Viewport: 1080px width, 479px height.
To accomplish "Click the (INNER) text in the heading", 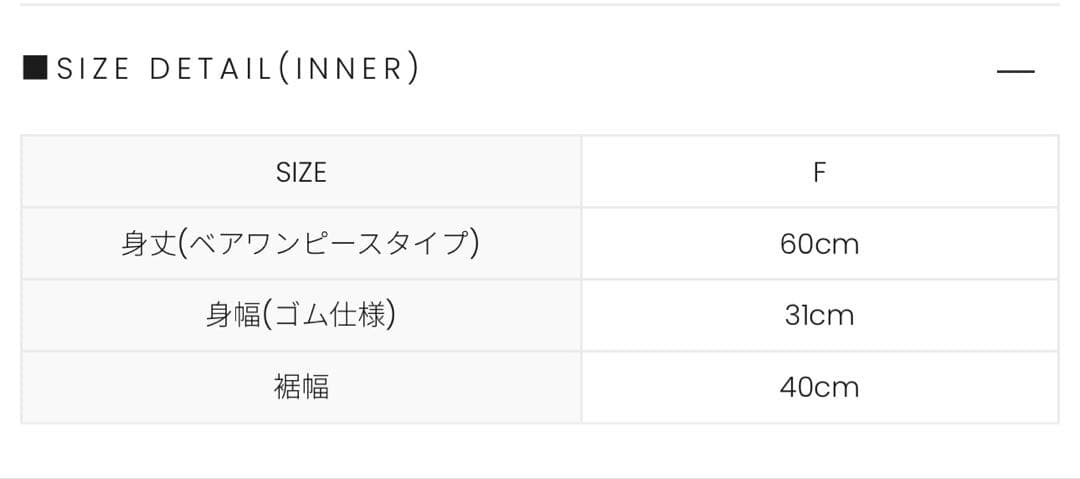I will point(346,69).
